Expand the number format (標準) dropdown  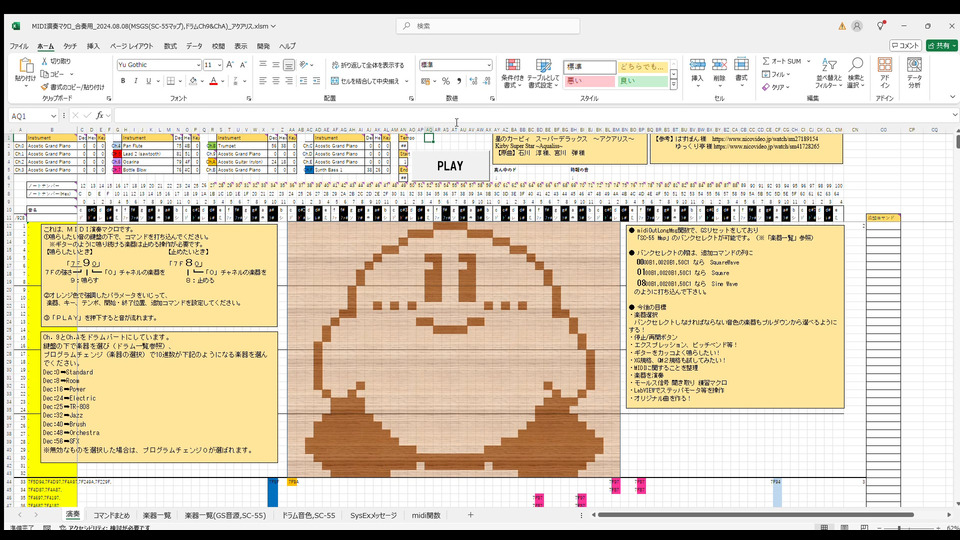(489, 65)
